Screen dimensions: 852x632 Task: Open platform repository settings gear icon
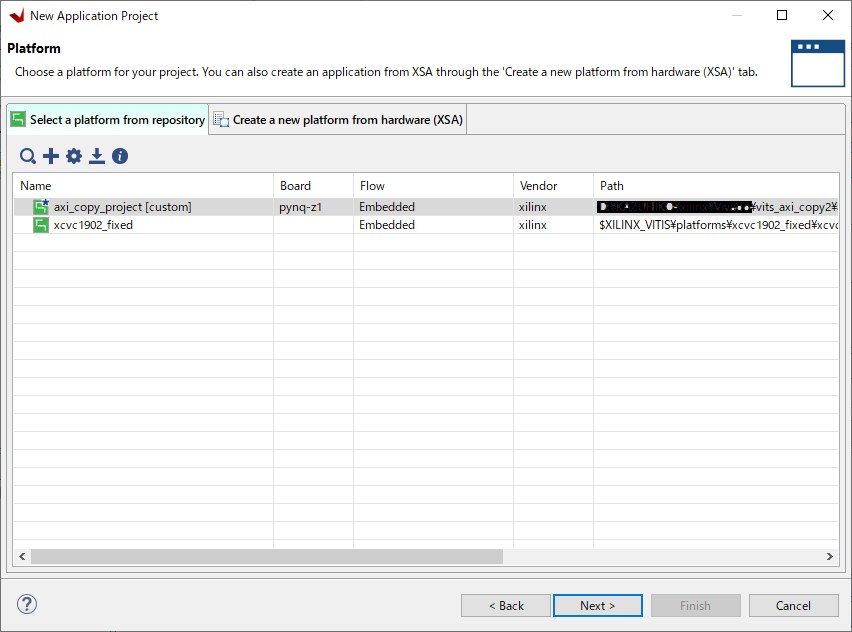tap(74, 157)
